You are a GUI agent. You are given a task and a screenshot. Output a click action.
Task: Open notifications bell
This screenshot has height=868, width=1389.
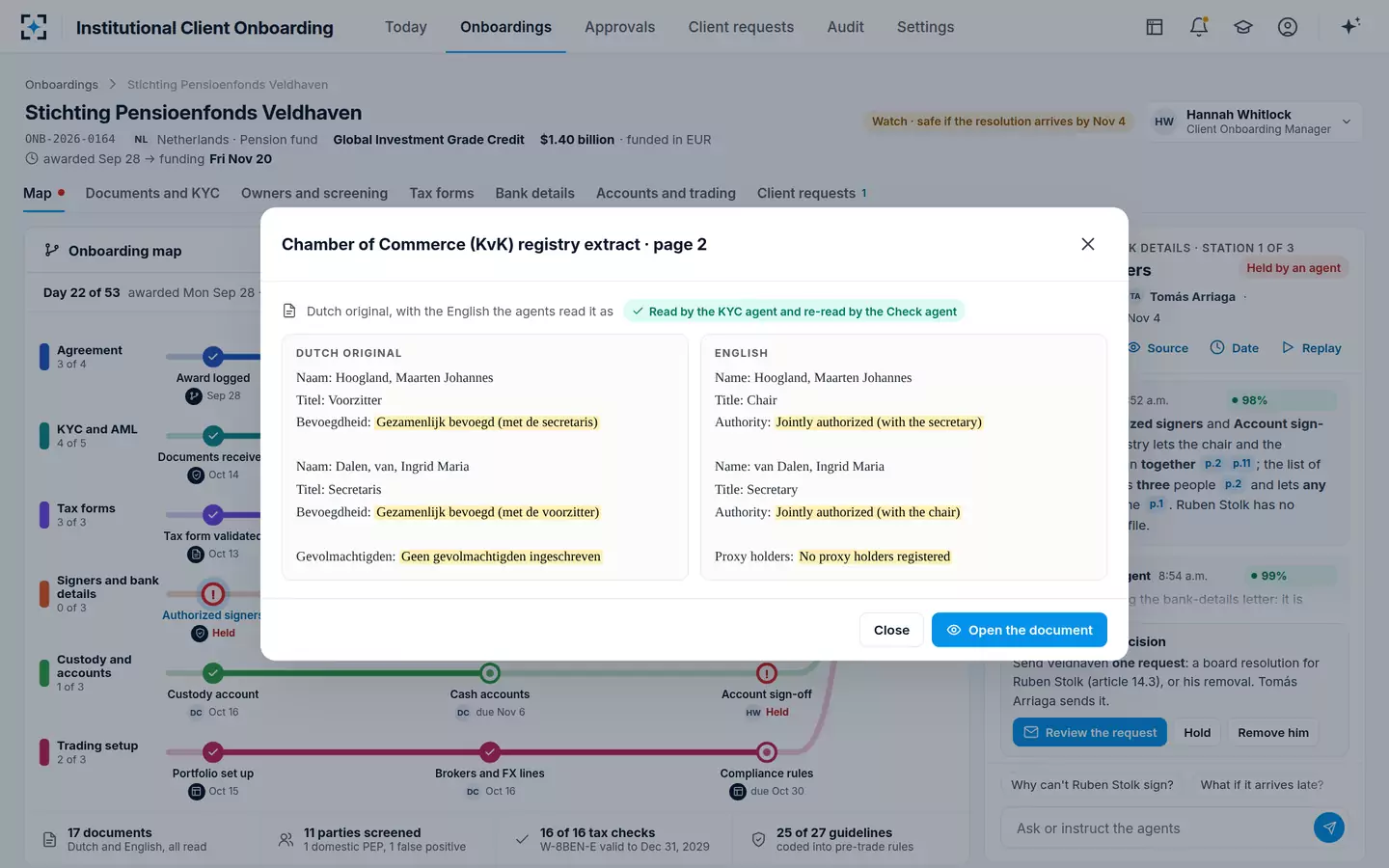coord(1199,27)
